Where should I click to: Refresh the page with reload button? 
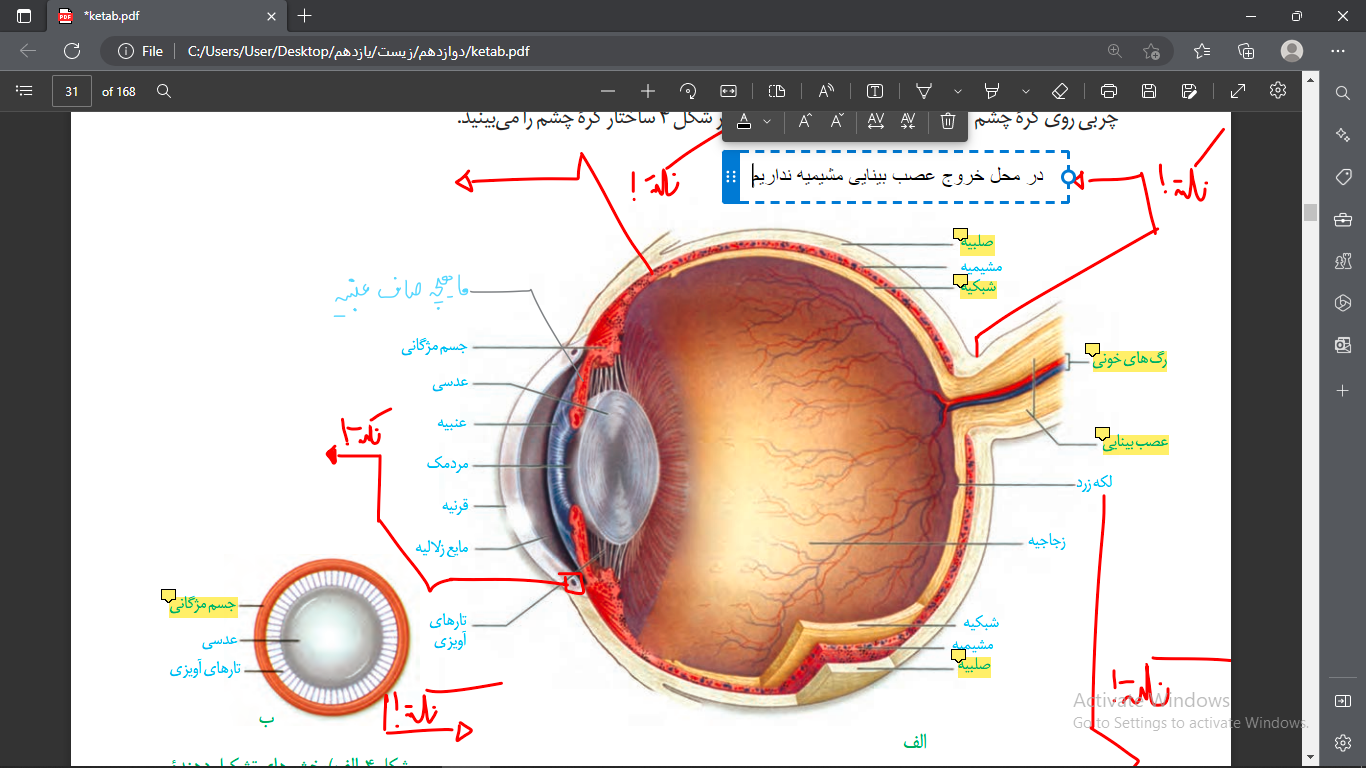click(x=72, y=51)
